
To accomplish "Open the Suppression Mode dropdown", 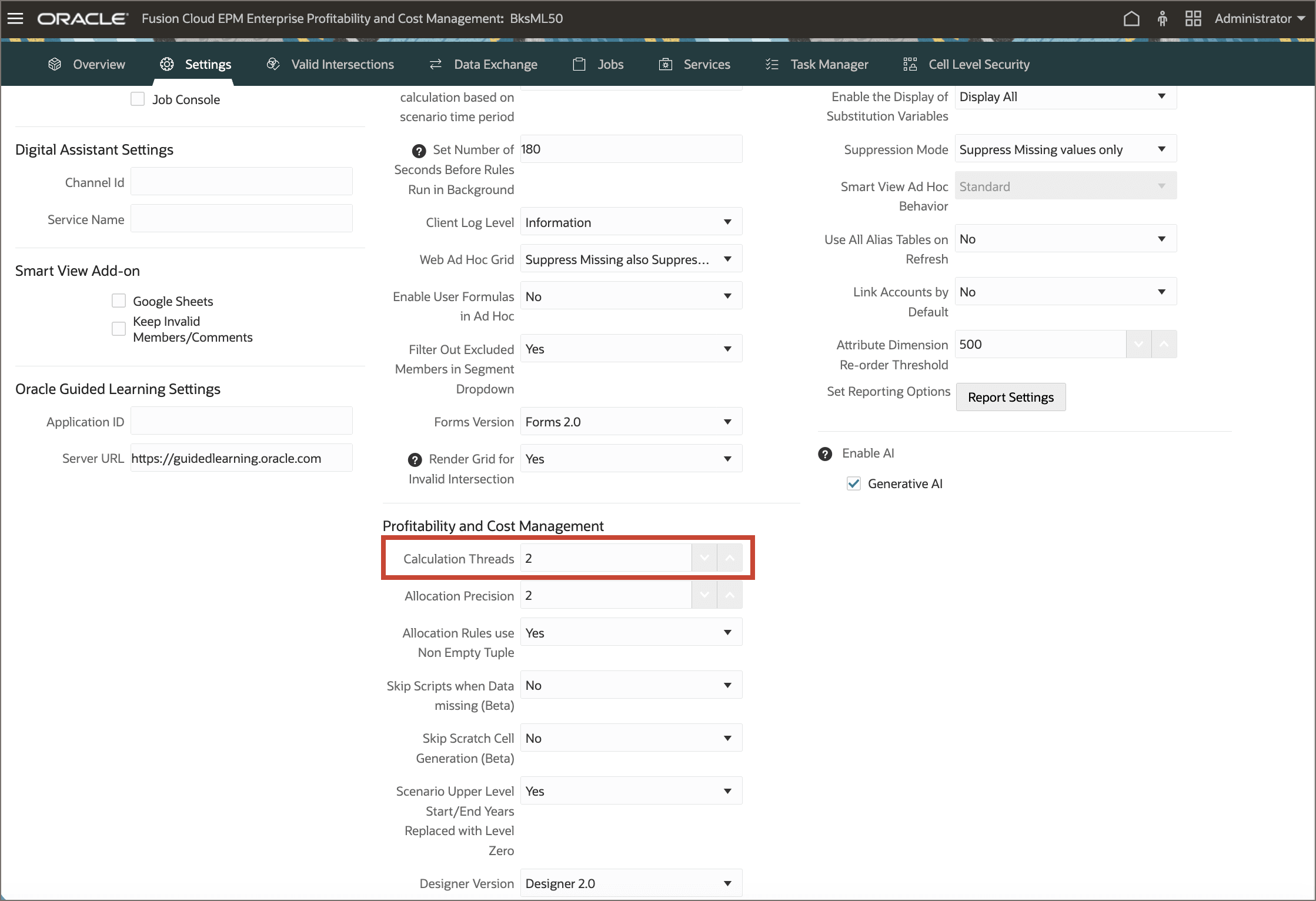I will (1161, 149).
